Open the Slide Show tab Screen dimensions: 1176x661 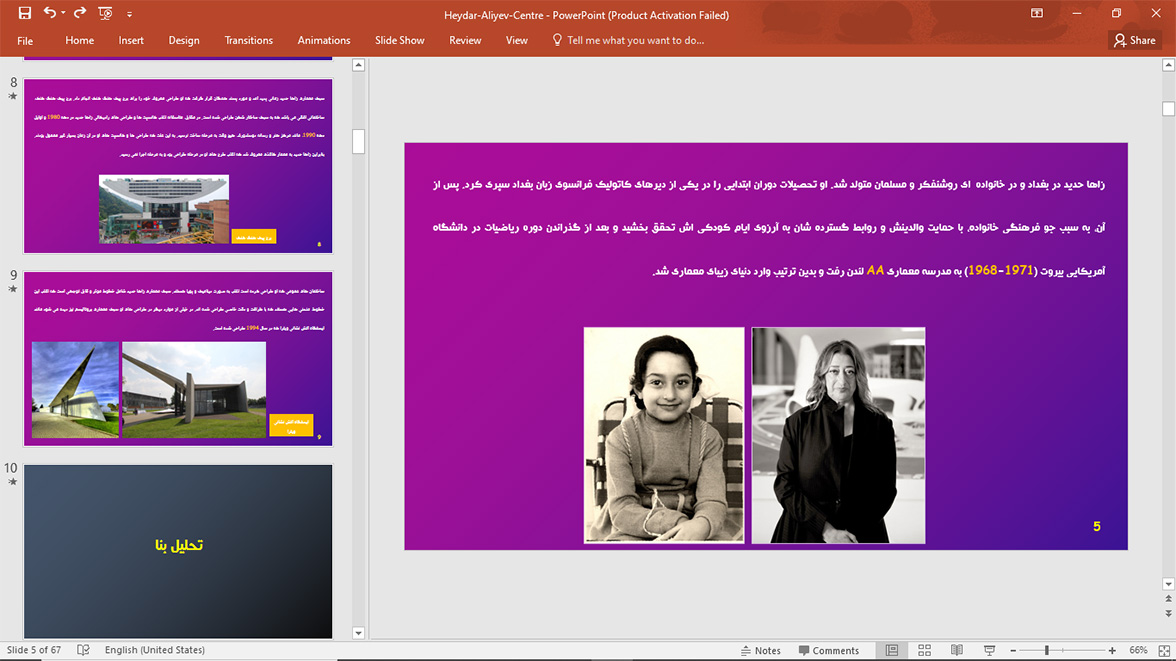pos(400,41)
